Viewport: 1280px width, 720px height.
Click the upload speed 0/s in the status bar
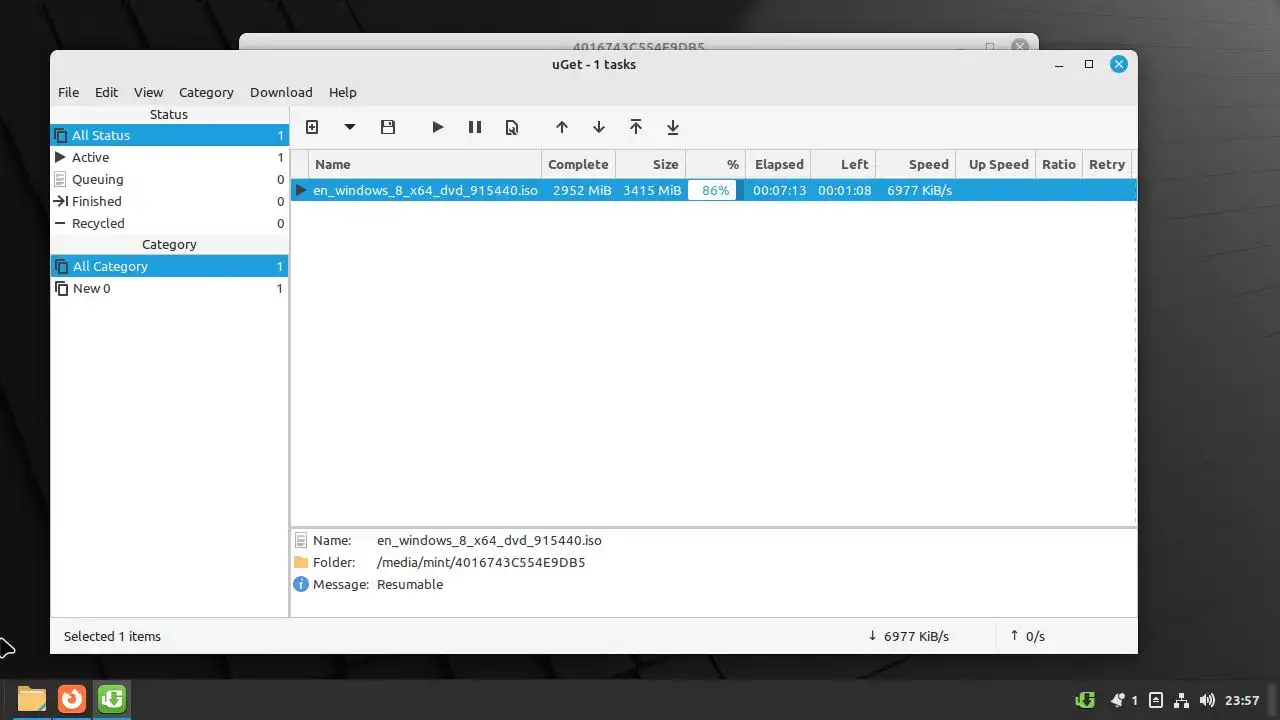click(x=1027, y=636)
